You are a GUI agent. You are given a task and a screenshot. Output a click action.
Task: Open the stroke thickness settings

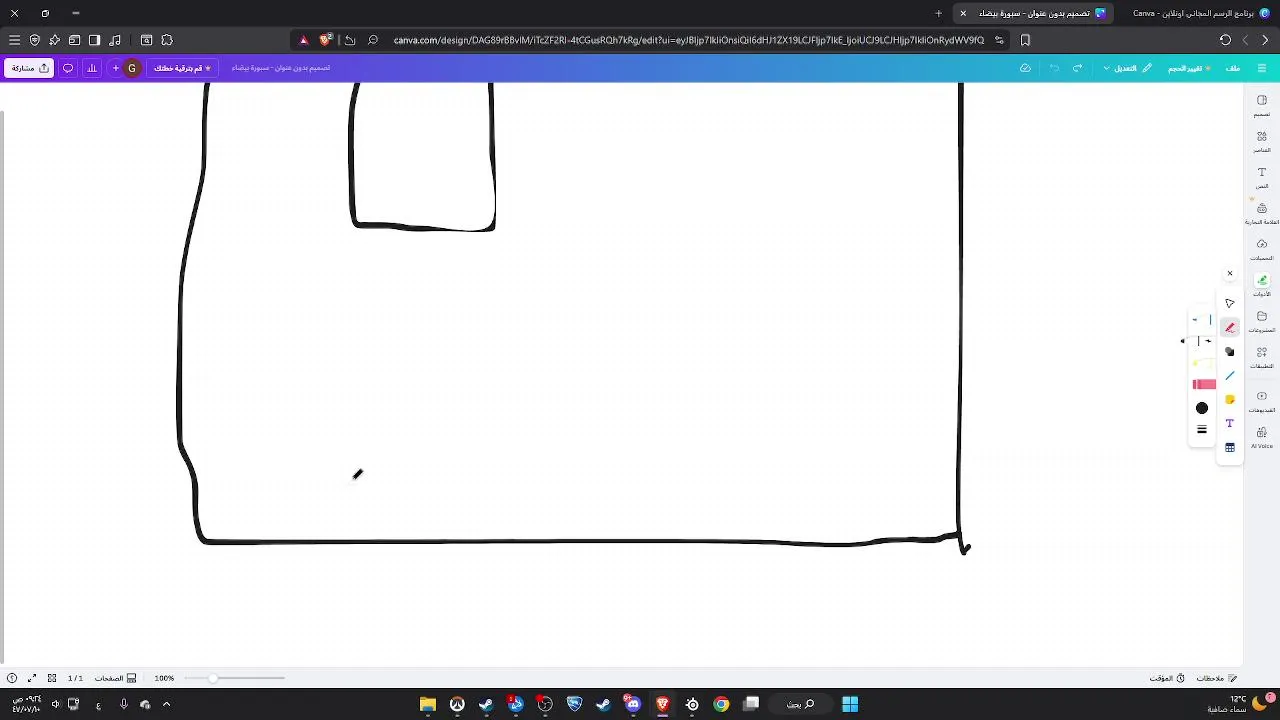pos(1202,430)
